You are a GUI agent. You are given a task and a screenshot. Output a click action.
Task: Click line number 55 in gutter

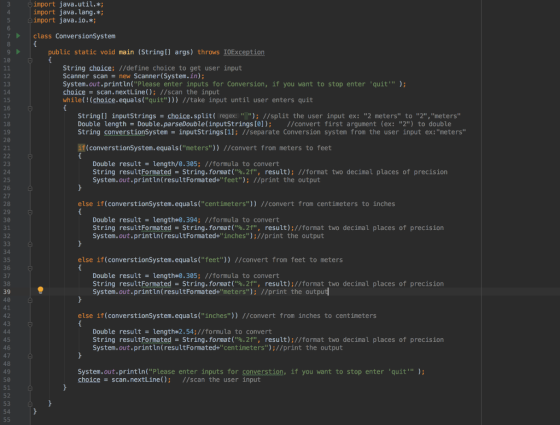7,420
